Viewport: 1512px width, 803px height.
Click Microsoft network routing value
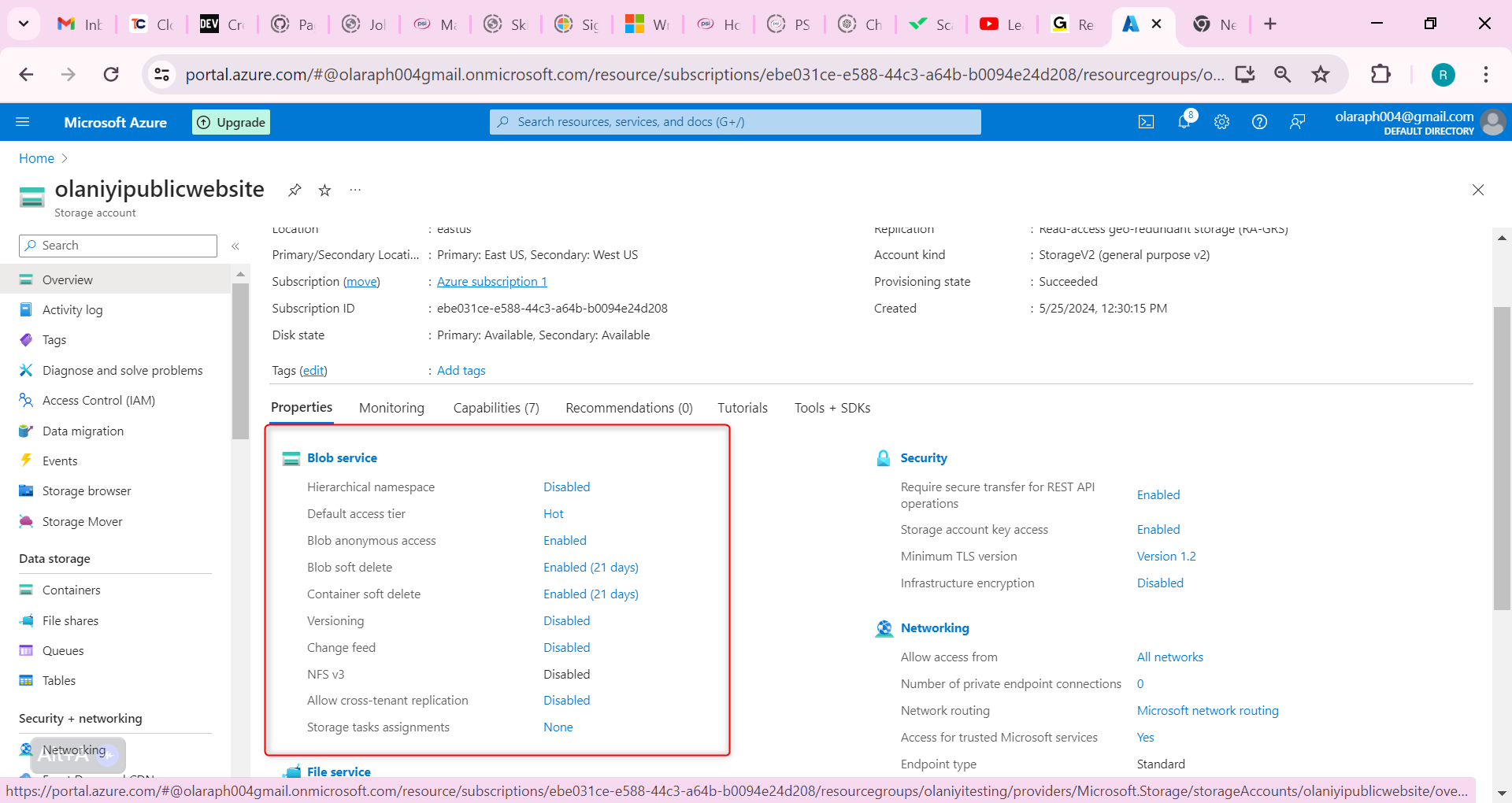pyautogui.click(x=1208, y=711)
